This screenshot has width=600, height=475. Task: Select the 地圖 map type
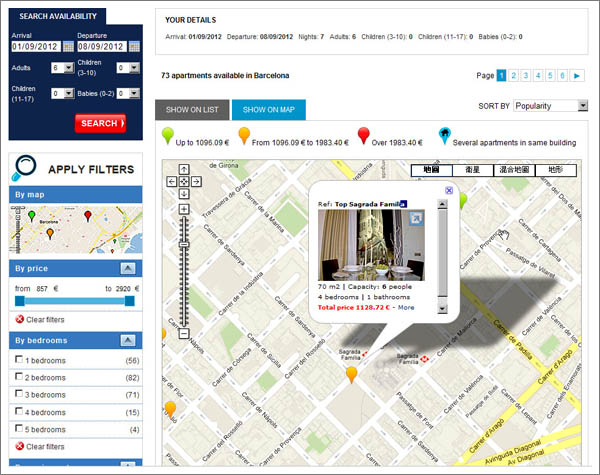pyautogui.click(x=432, y=170)
